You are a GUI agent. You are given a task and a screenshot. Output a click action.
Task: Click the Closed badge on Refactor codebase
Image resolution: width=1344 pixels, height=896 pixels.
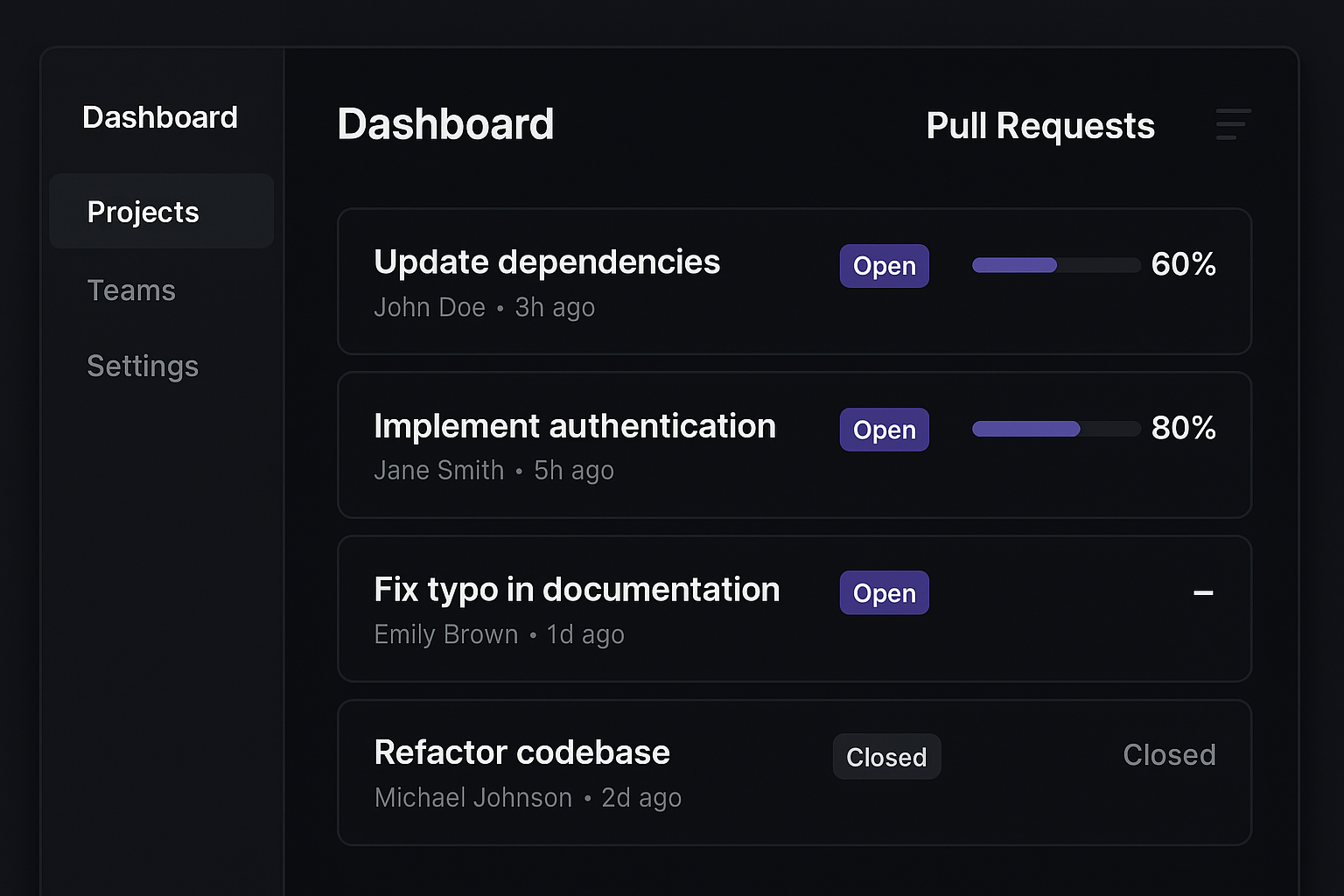(x=886, y=756)
